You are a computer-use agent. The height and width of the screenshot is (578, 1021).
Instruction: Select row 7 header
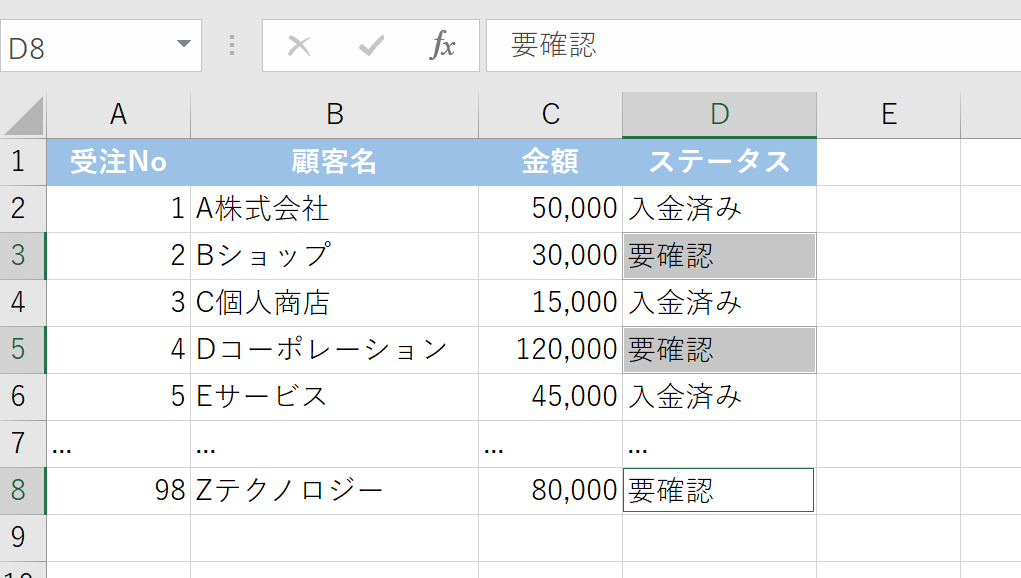[22, 444]
